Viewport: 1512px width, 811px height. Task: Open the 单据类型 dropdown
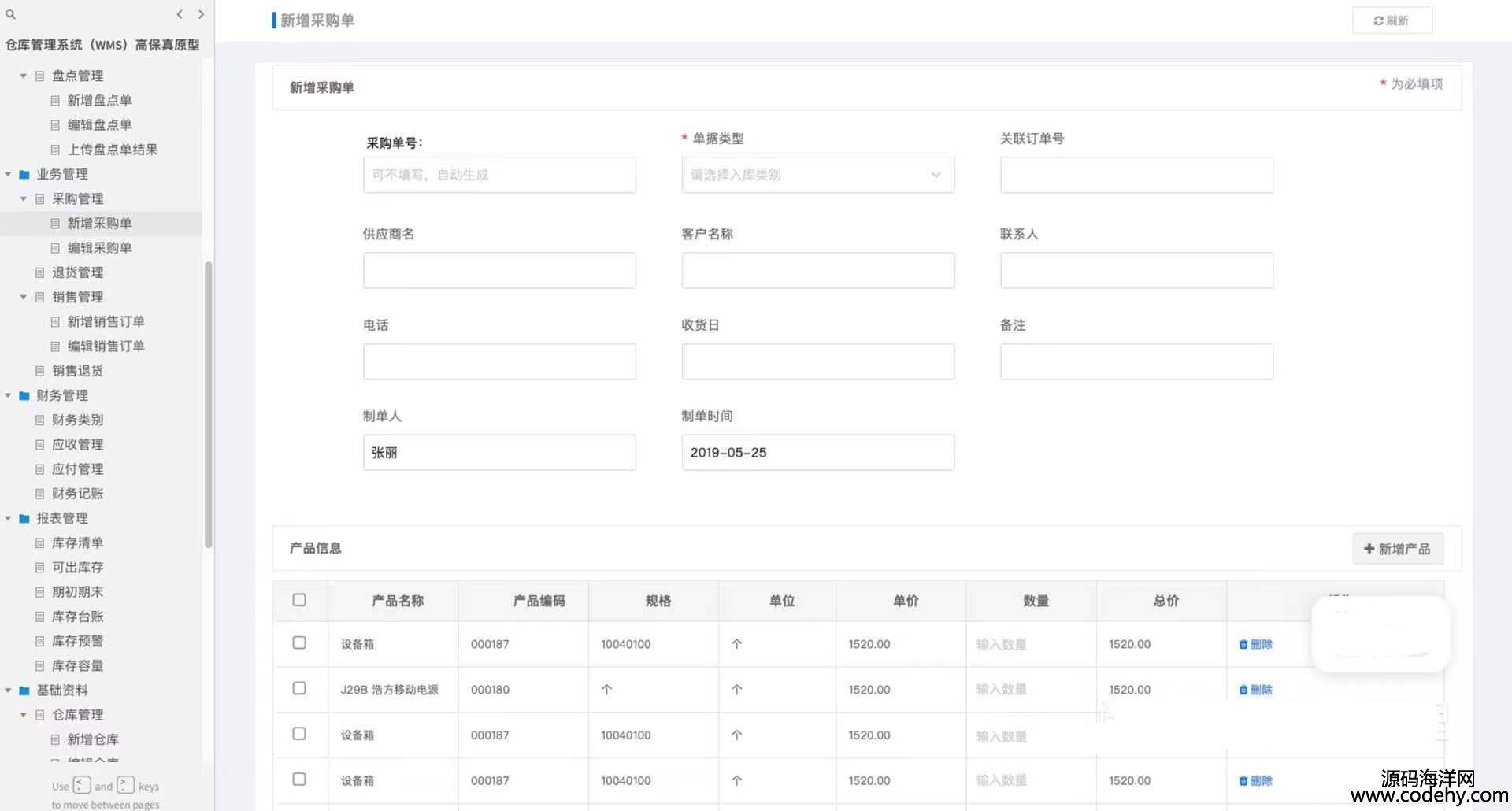click(817, 175)
